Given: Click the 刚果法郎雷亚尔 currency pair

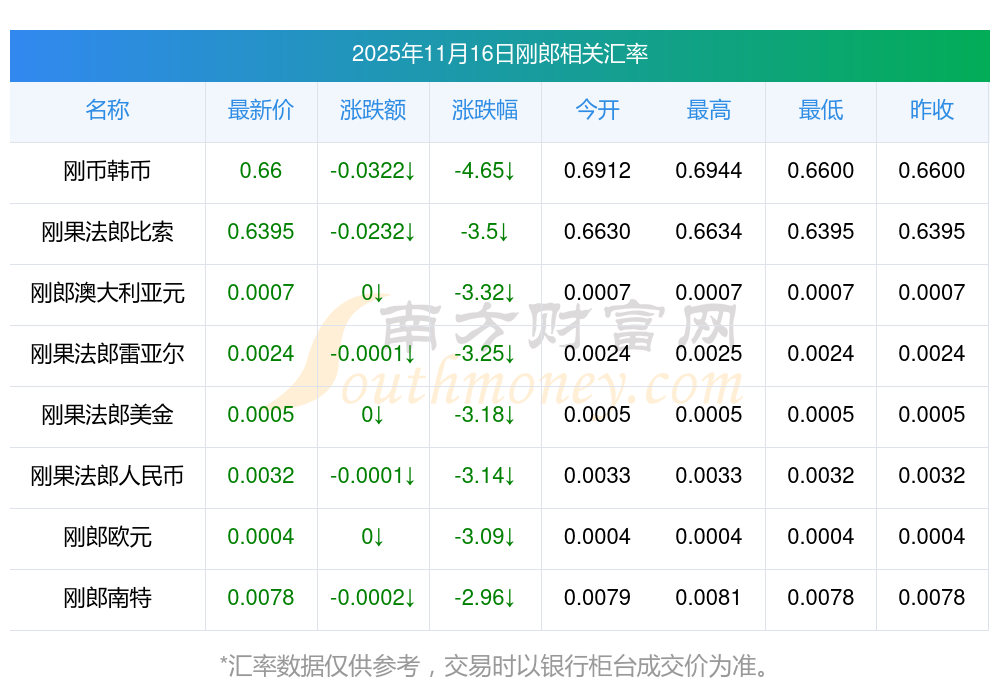Looking at the screenshot, I should pos(107,354).
